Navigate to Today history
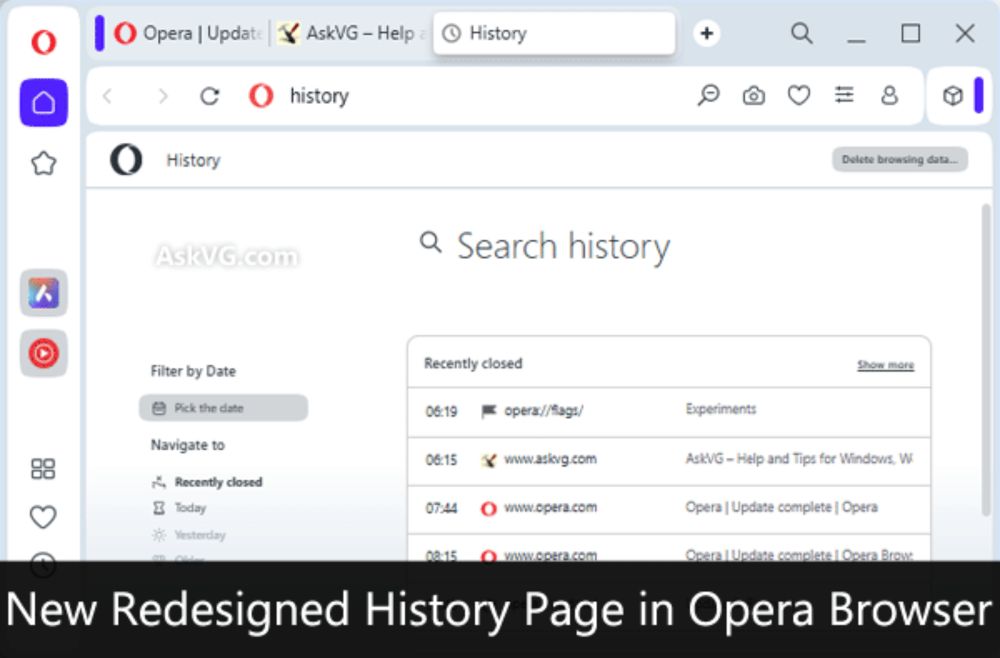 pos(179,508)
